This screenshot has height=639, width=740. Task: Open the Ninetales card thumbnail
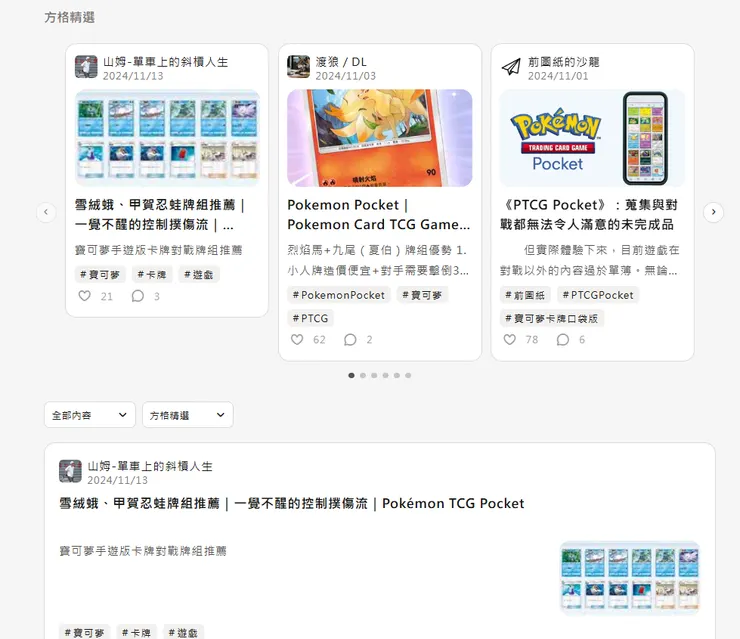pos(379,138)
